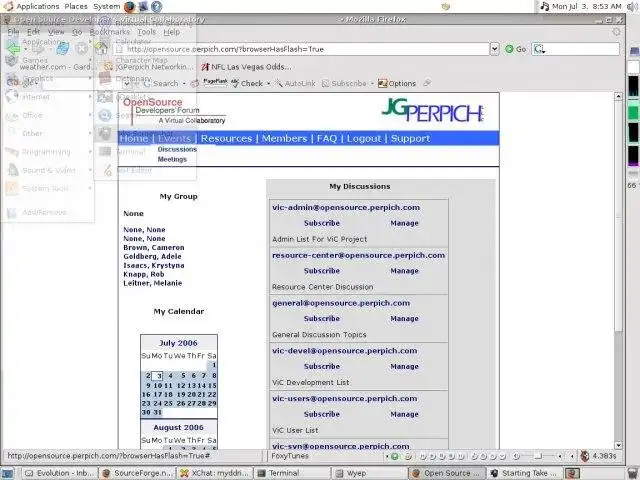Run the spell Check toolbar button
Screen dimensions: 640x480
247,83
